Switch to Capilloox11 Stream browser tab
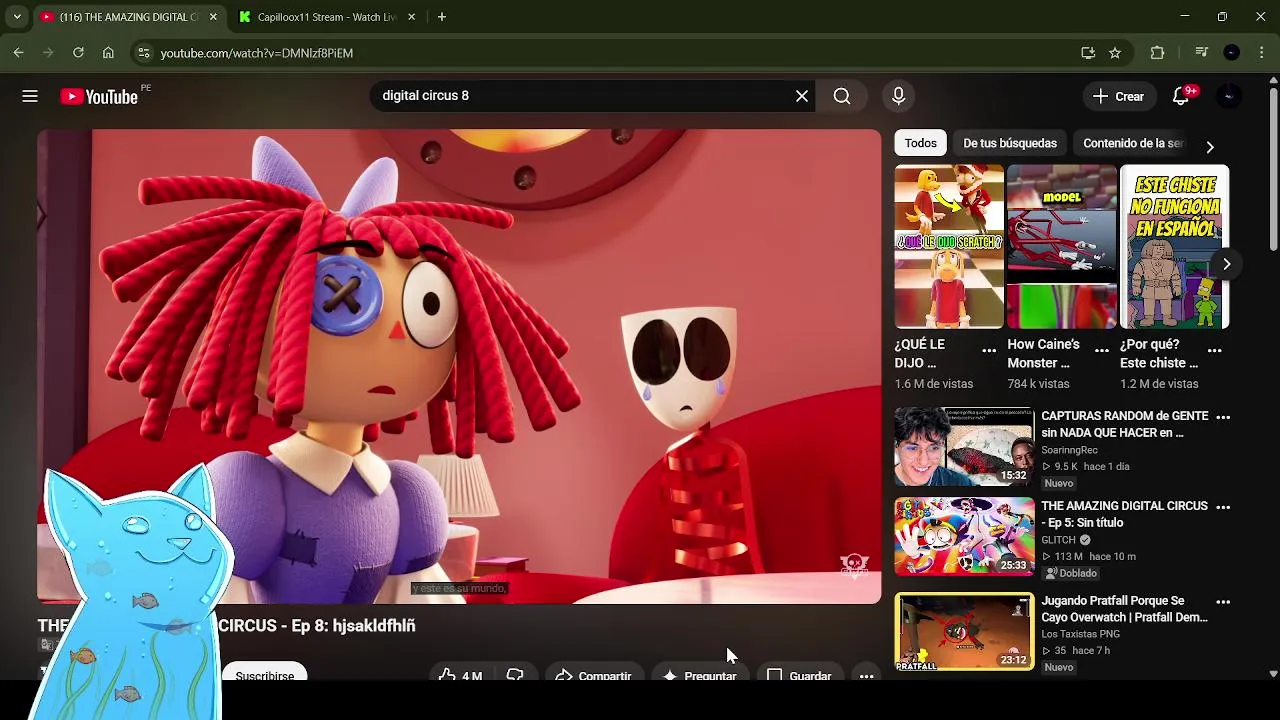Viewport: 1280px width, 720px height. point(326,17)
